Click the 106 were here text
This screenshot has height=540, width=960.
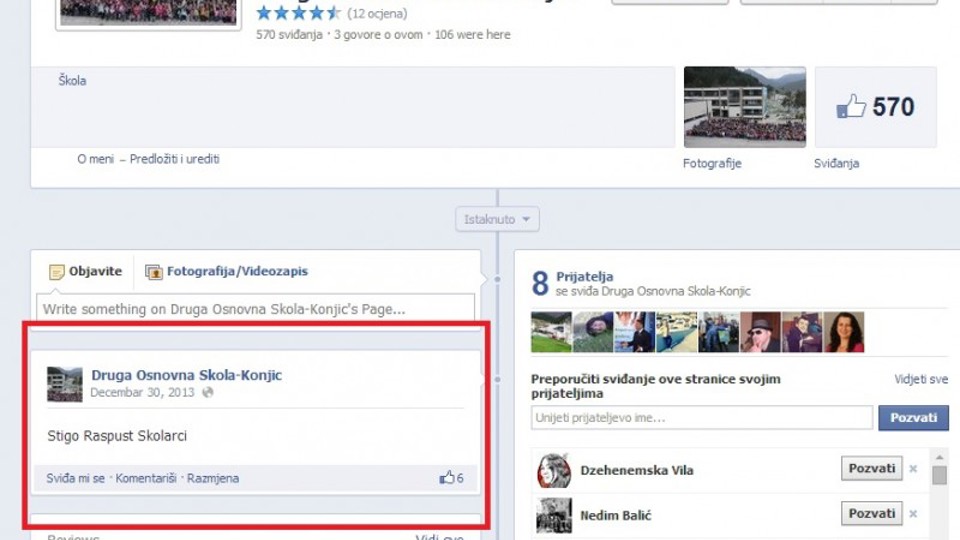click(x=473, y=35)
